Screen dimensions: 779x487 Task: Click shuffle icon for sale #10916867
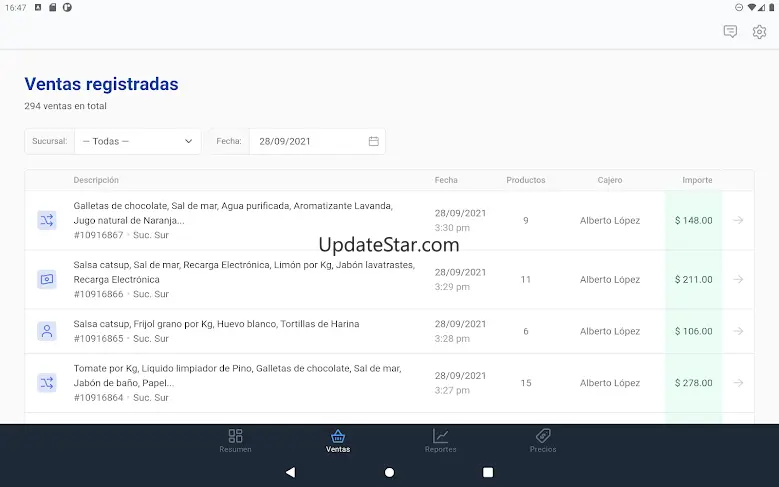[47, 220]
